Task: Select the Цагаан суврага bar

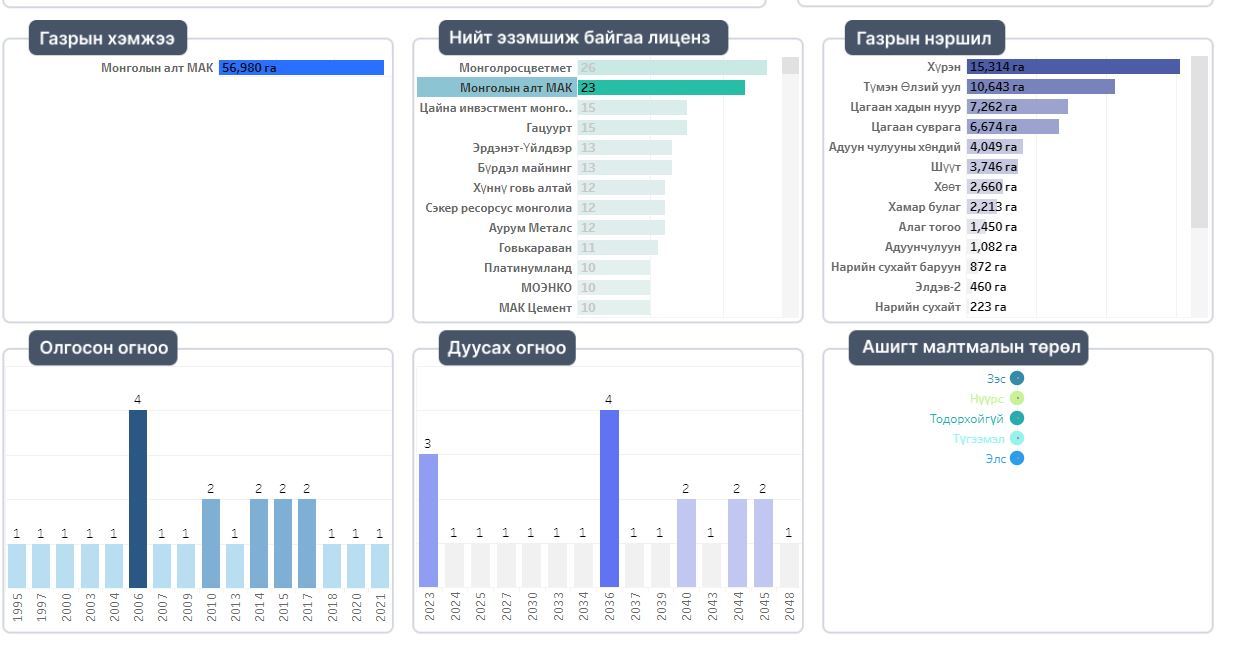Action: click(1012, 127)
